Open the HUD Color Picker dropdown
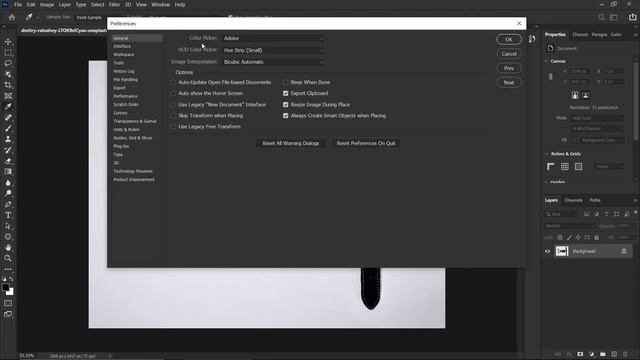Image resolution: width=640 pixels, height=360 pixels. [273, 50]
